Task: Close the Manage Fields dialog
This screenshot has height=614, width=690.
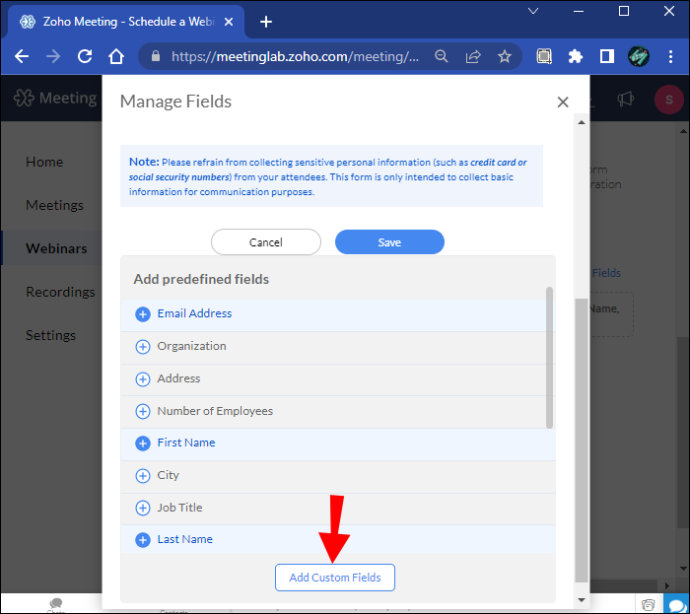Action: coord(563,102)
